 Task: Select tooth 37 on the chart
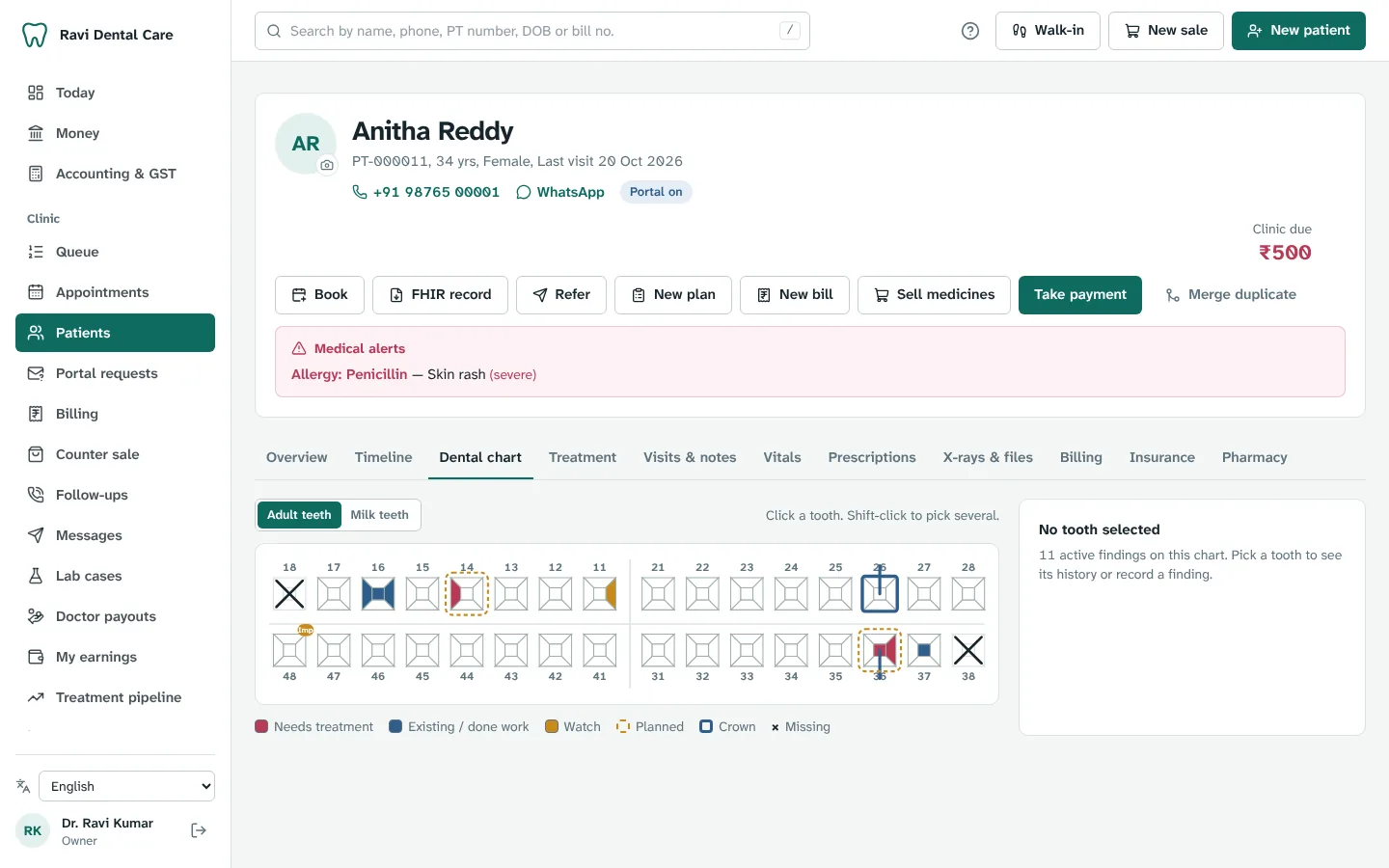tap(924, 650)
